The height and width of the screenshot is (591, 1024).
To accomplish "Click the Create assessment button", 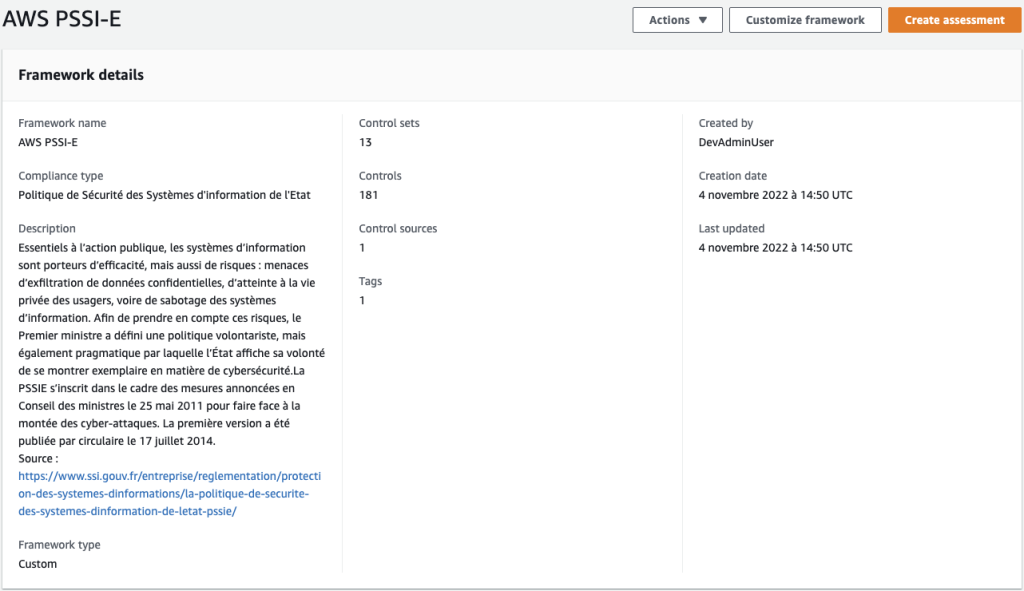I will point(954,20).
